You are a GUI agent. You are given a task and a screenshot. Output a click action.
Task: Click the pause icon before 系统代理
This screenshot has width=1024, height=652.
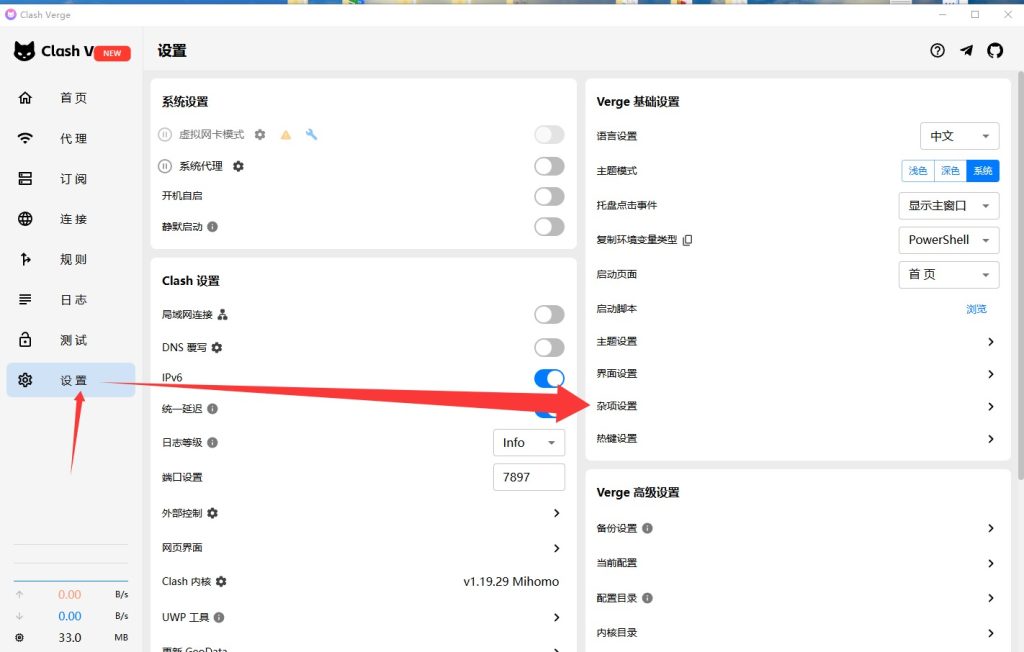point(165,166)
